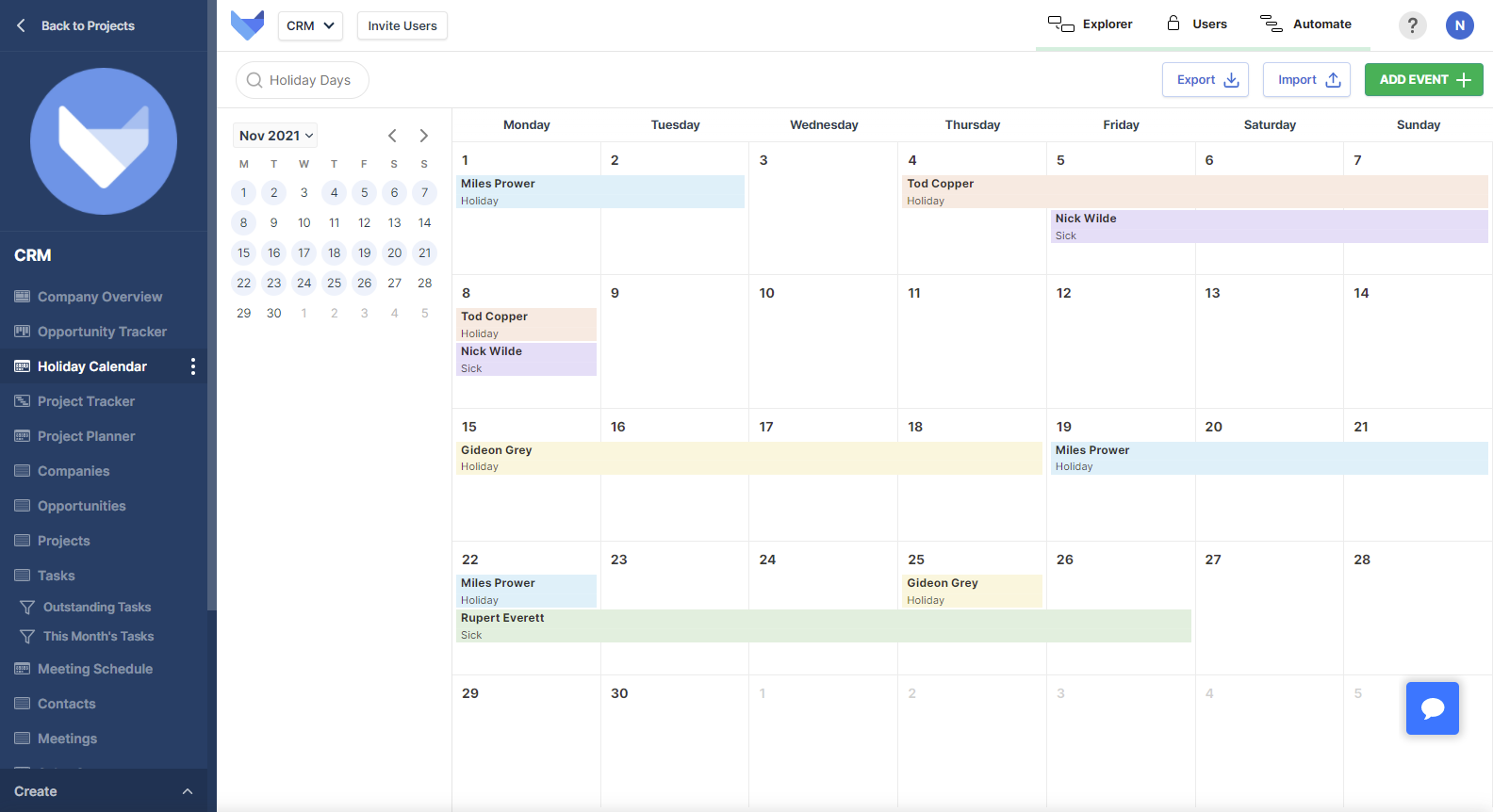Click the Back to Projects arrow

point(21,25)
